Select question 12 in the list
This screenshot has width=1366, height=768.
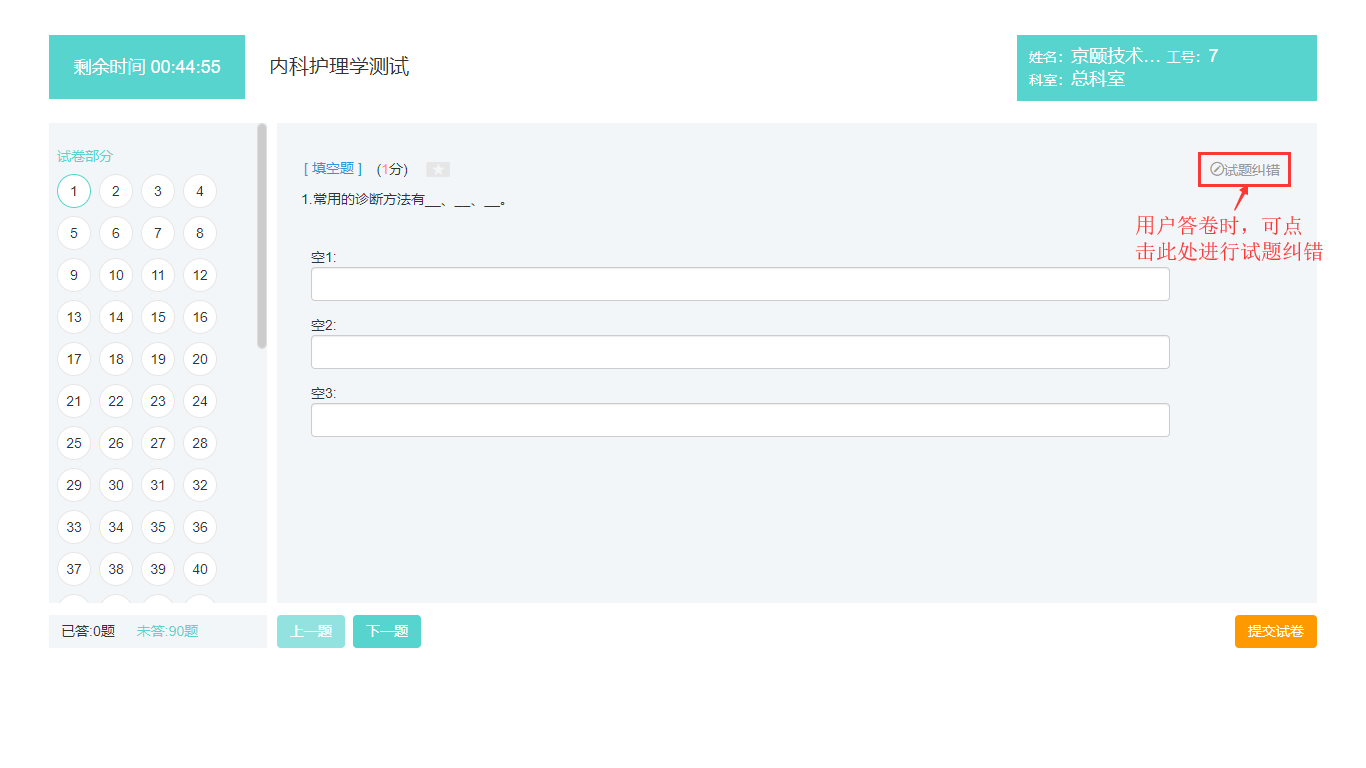(200, 275)
